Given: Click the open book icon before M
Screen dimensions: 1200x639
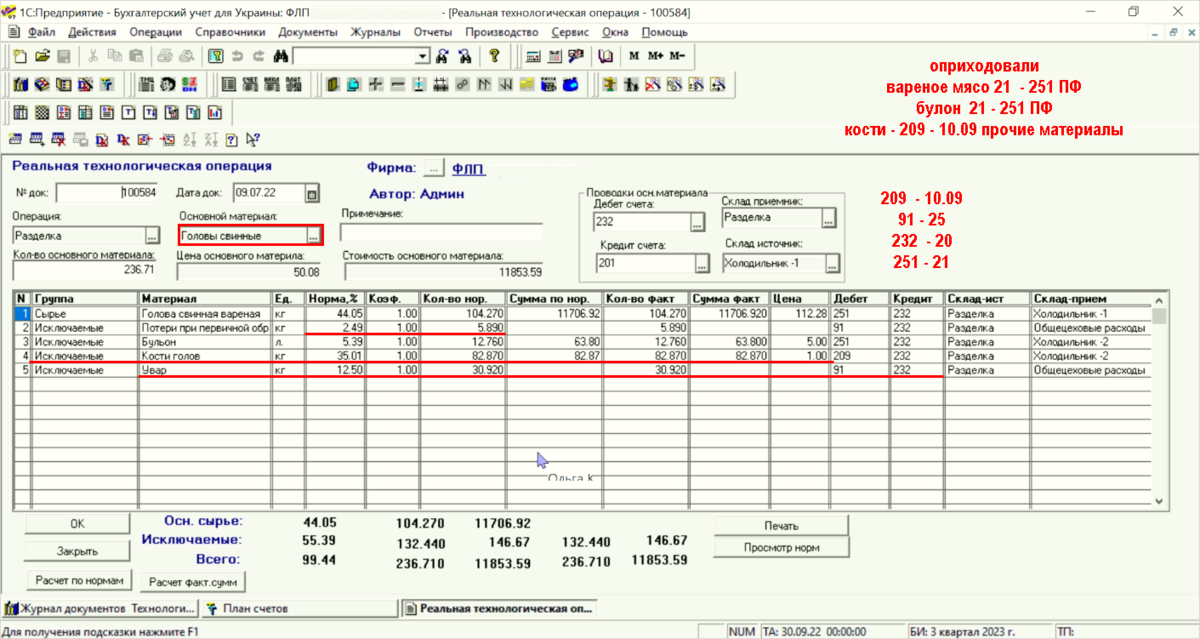Looking at the screenshot, I should point(606,56).
